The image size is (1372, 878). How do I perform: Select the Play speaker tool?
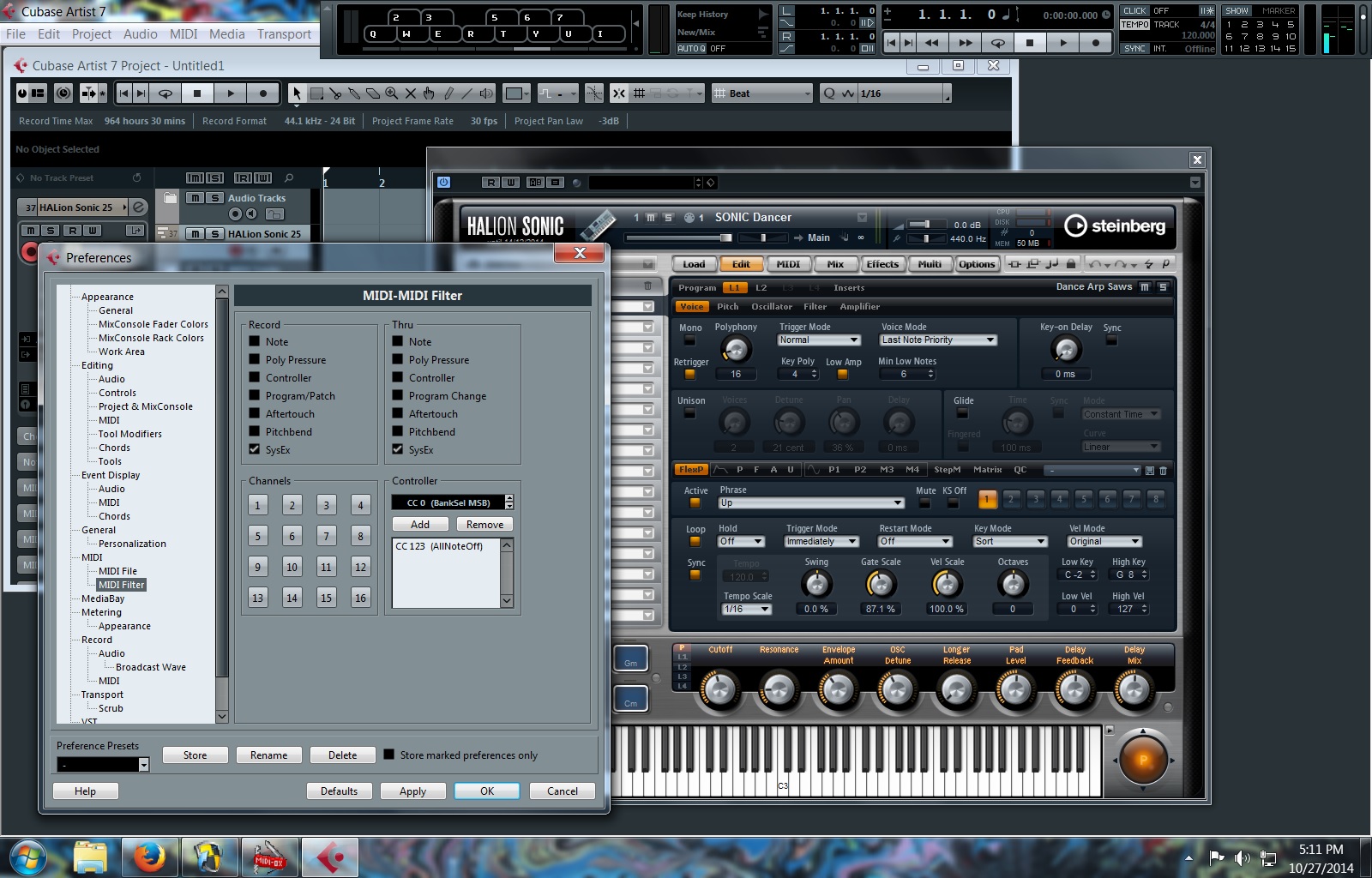tap(486, 93)
